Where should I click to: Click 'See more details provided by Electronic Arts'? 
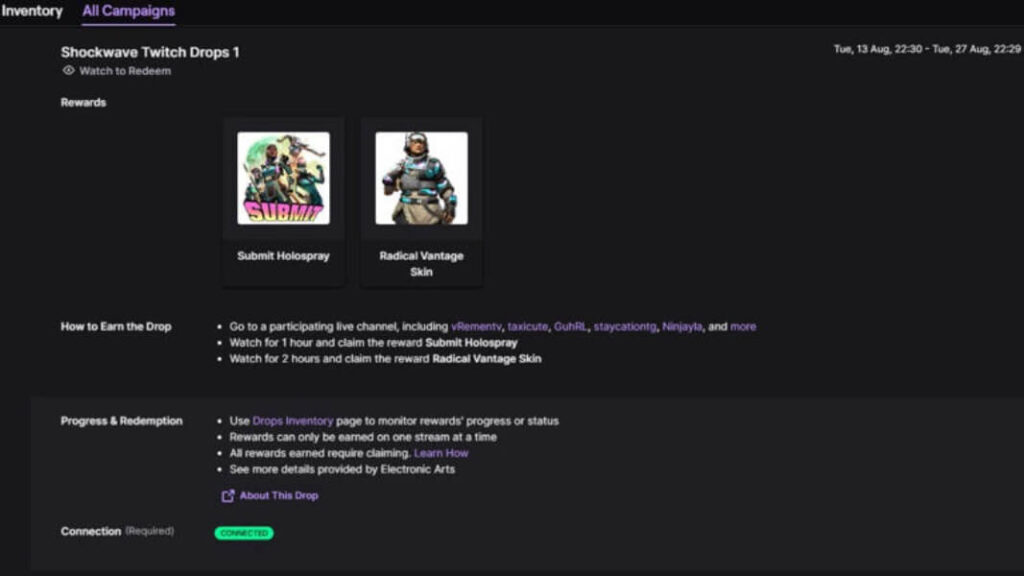coord(342,470)
